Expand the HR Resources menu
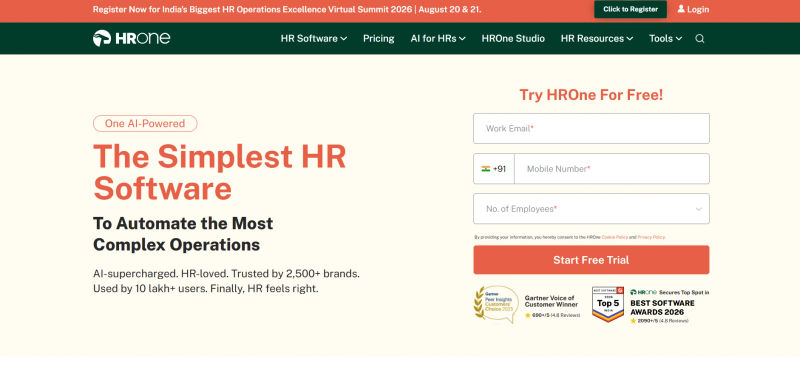 click(597, 38)
